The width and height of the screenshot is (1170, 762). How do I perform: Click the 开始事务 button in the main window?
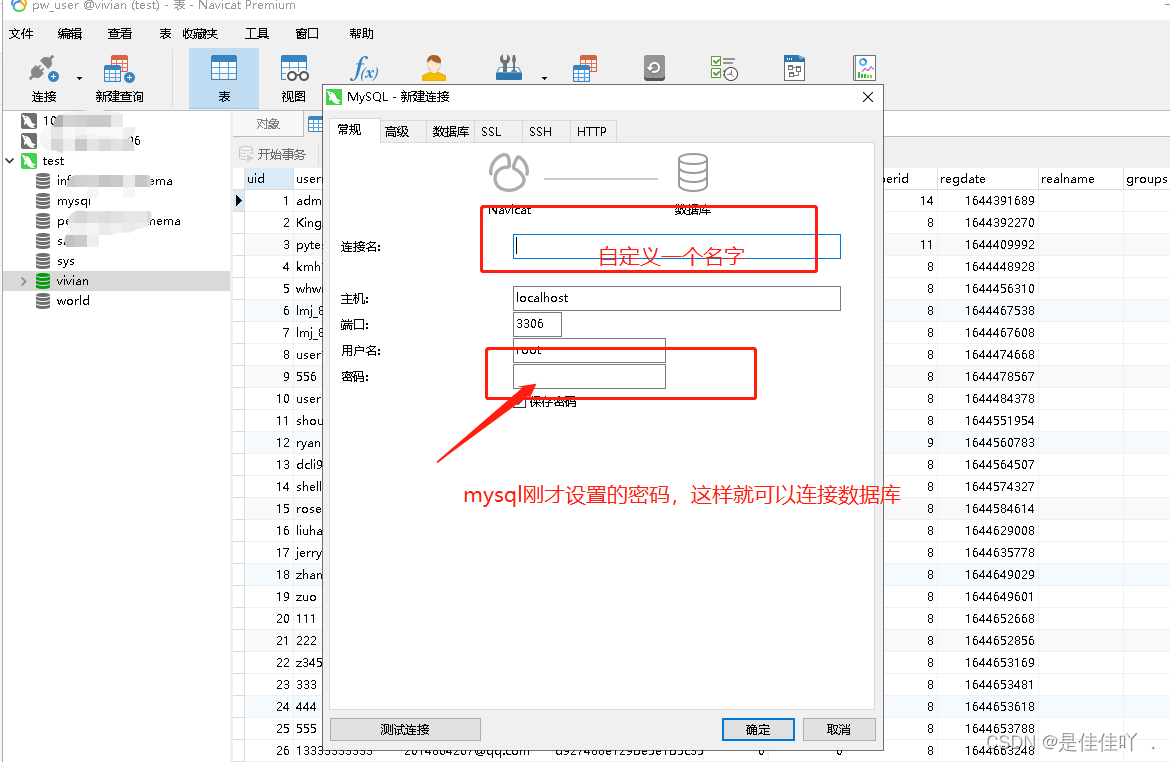pos(272,154)
